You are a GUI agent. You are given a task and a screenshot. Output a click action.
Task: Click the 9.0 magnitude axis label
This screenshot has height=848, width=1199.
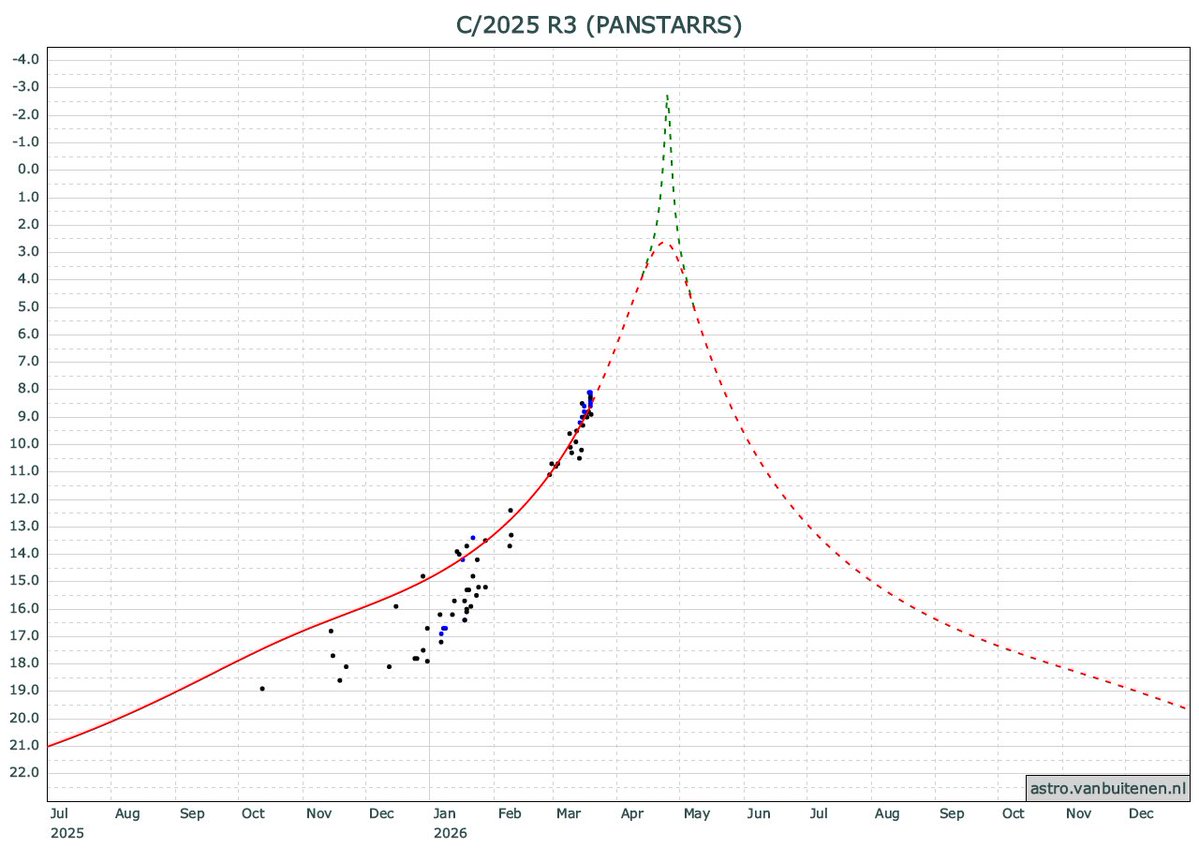tap(28, 417)
